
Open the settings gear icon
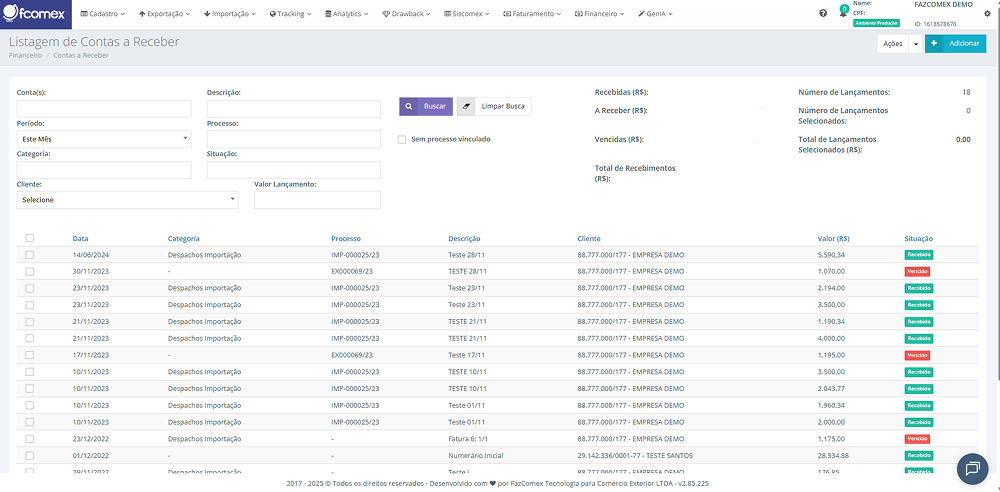(x=986, y=14)
